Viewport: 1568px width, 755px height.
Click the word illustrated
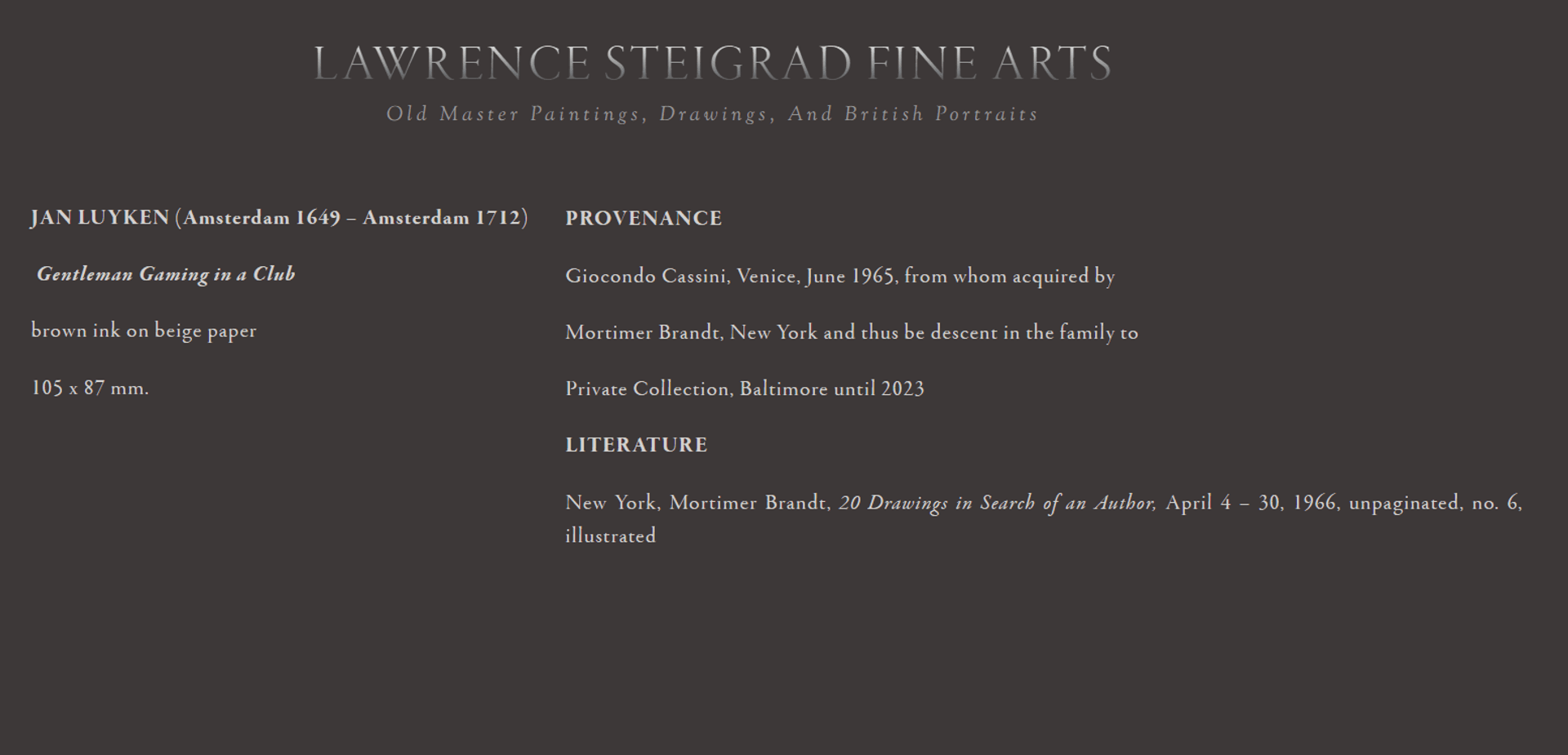pyautogui.click(x=610, y=535)
